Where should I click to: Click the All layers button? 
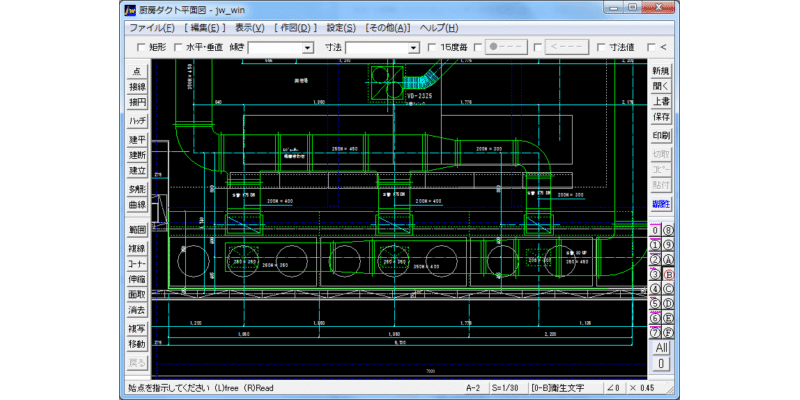tap(661, 348)
